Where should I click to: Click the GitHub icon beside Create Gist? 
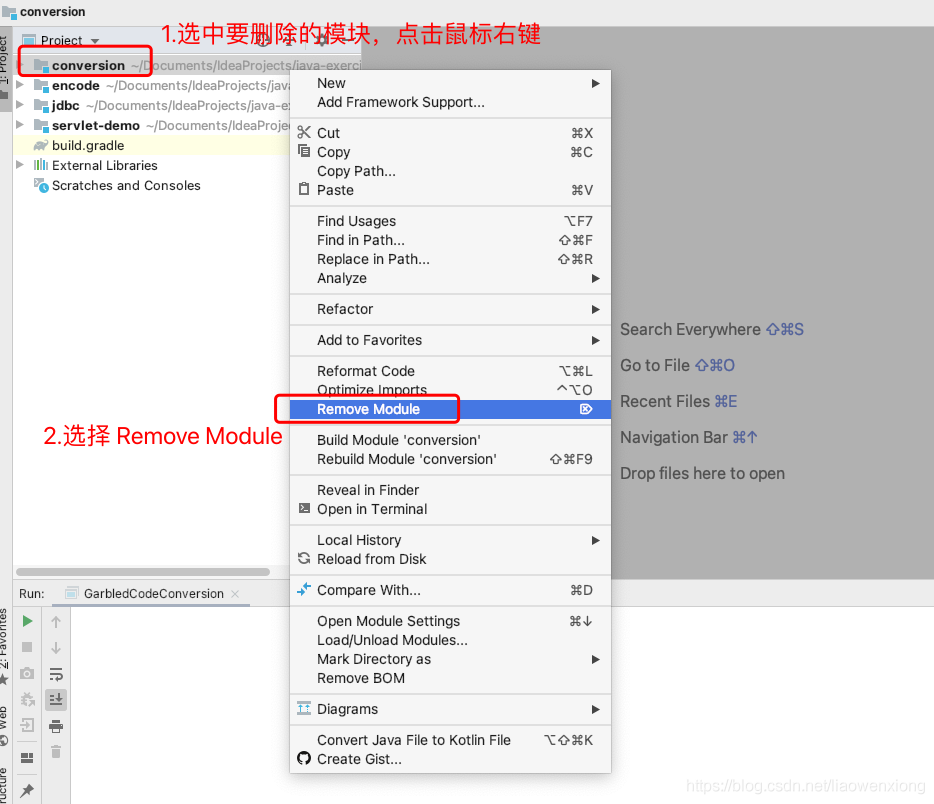304,758
